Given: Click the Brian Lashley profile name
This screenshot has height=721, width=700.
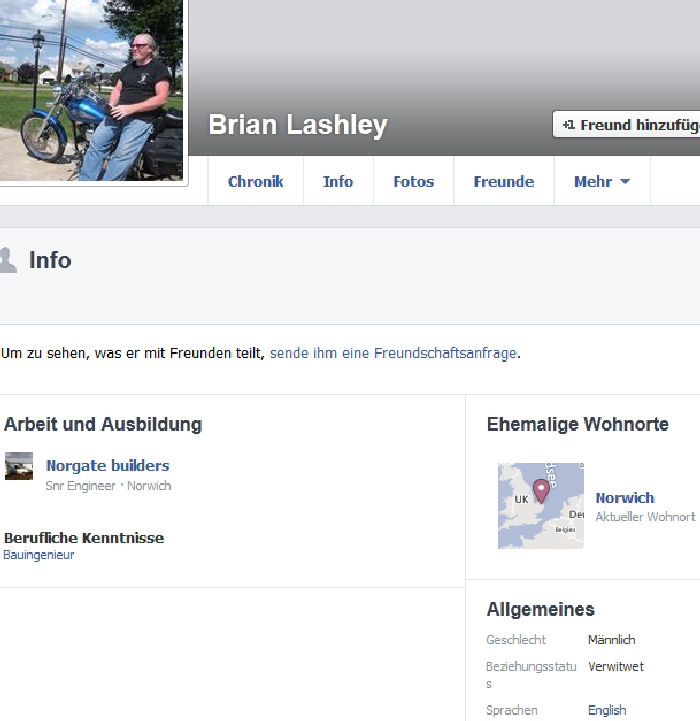Looking at the screenshot, I should [298, 125].
